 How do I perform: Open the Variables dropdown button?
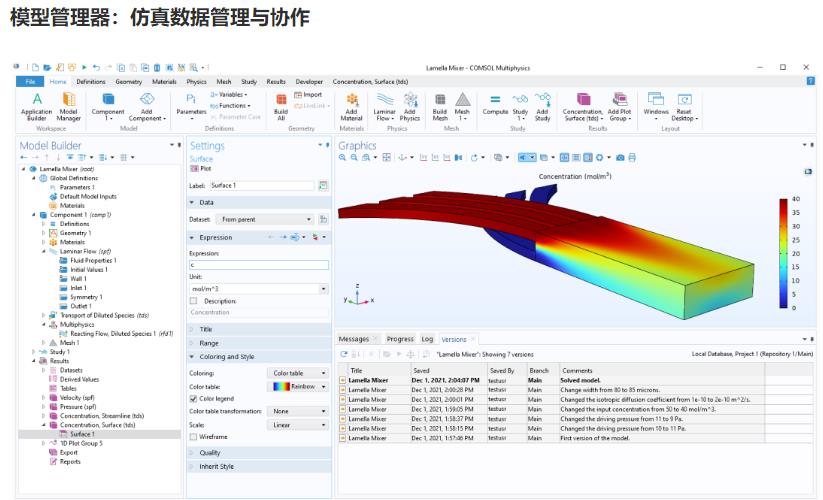click(229, 95)
